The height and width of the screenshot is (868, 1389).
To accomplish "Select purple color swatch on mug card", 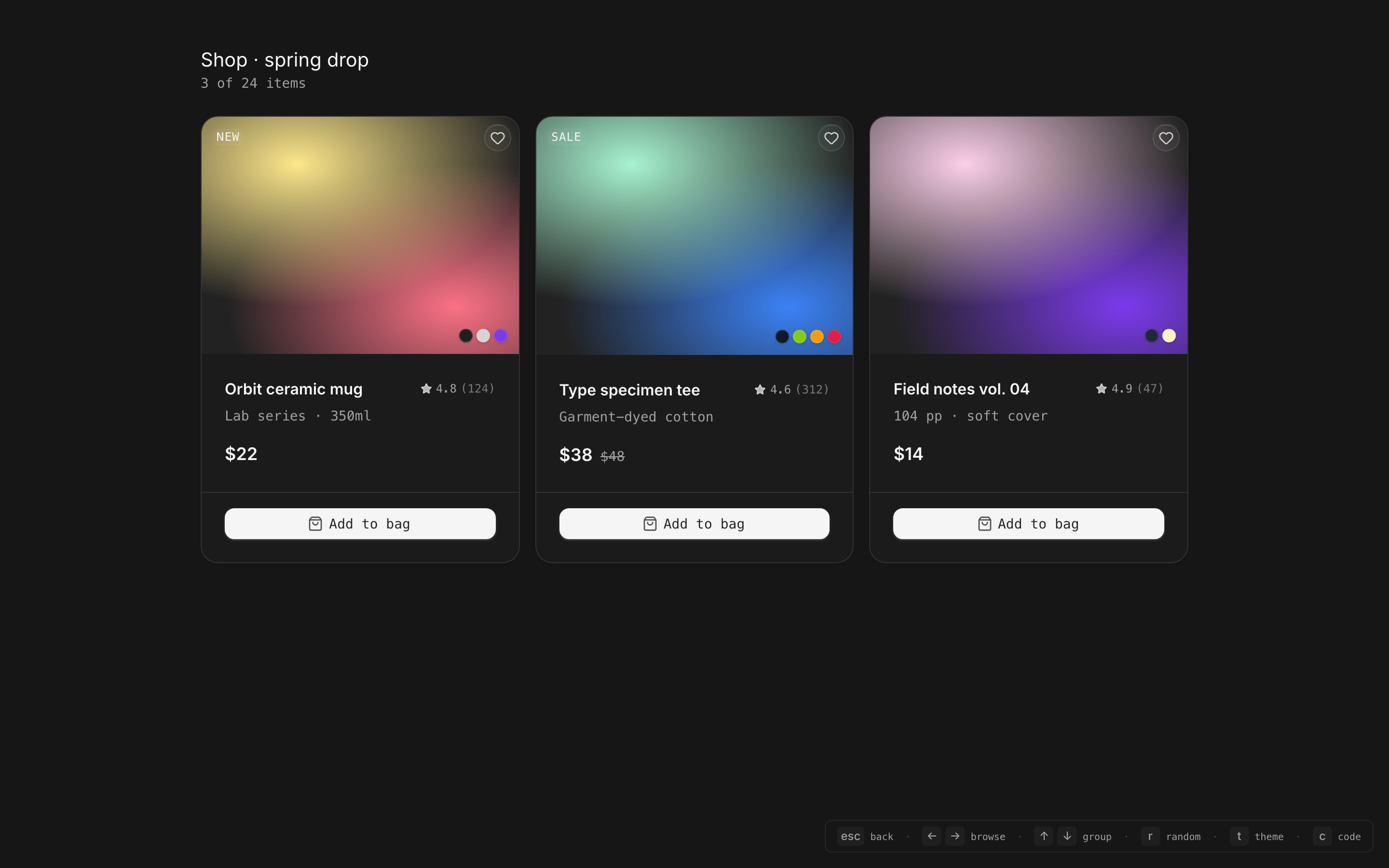I will 501,336.
